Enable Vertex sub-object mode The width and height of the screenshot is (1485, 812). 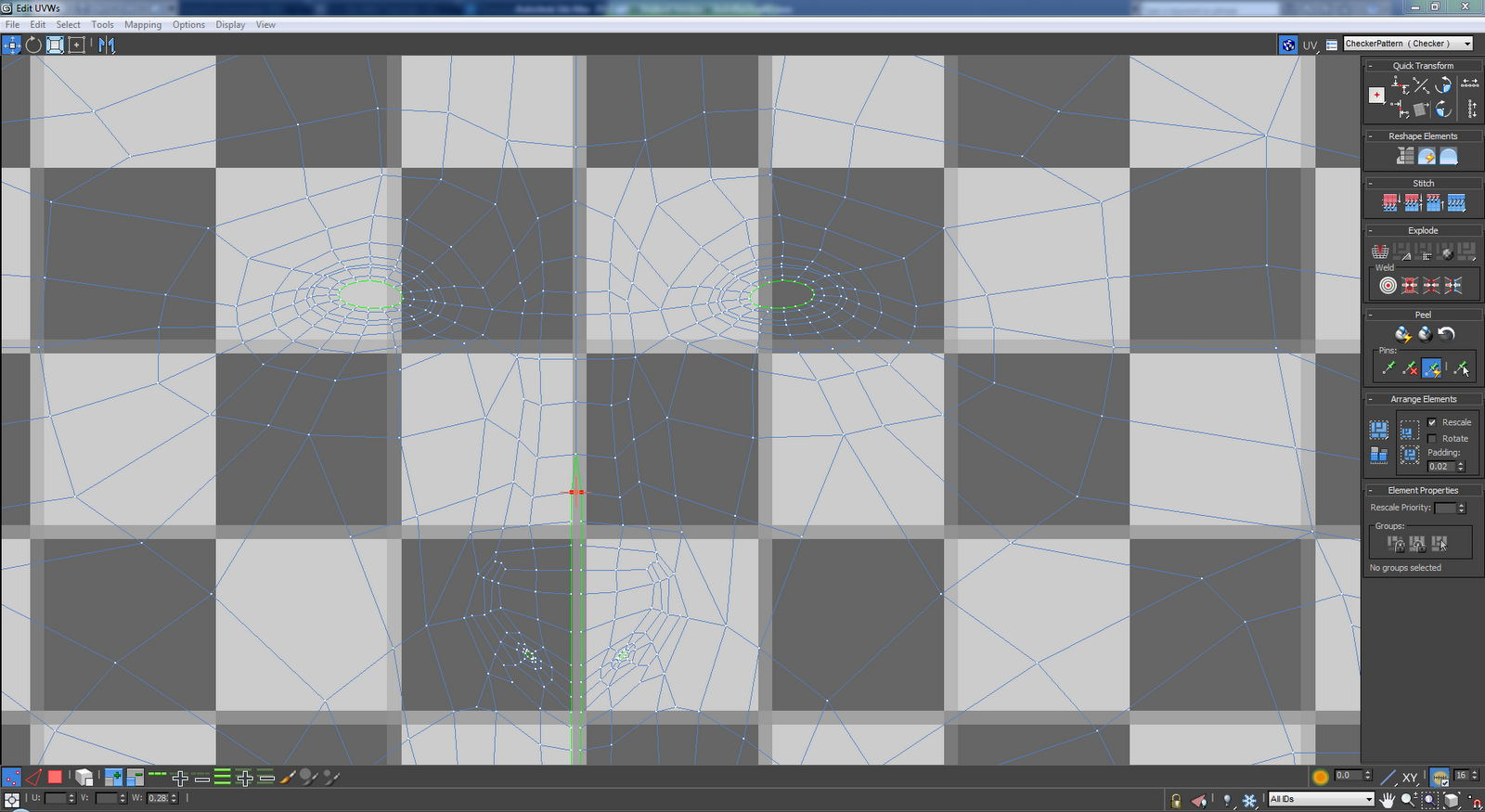click(x=11, y=777)
